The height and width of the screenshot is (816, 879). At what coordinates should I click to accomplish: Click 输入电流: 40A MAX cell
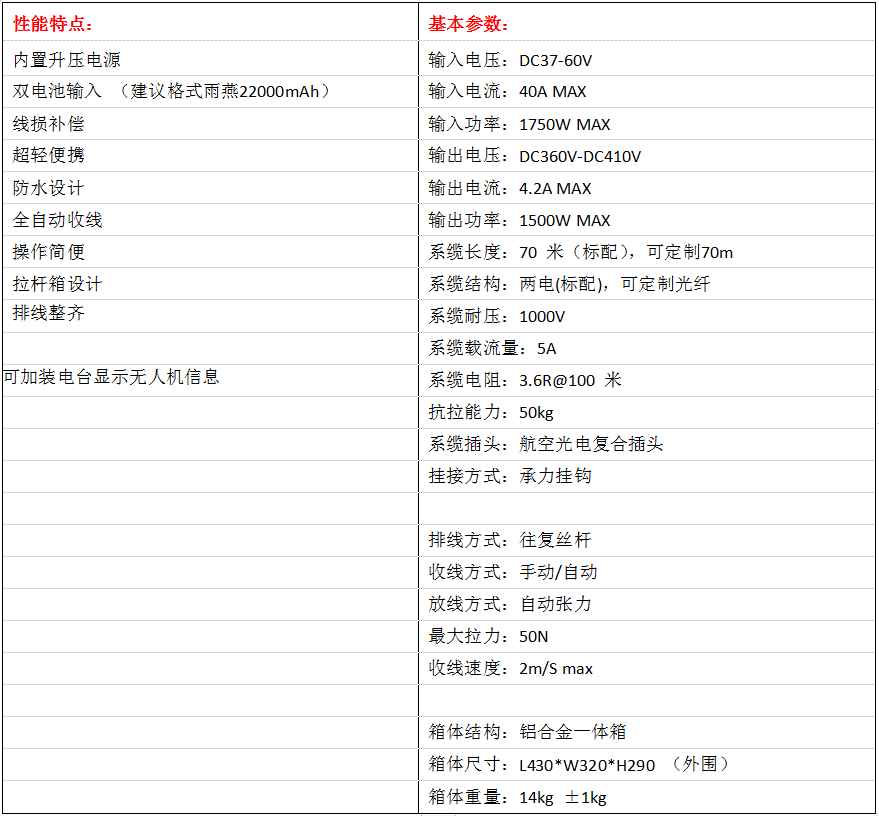click(x=646, y=91)
